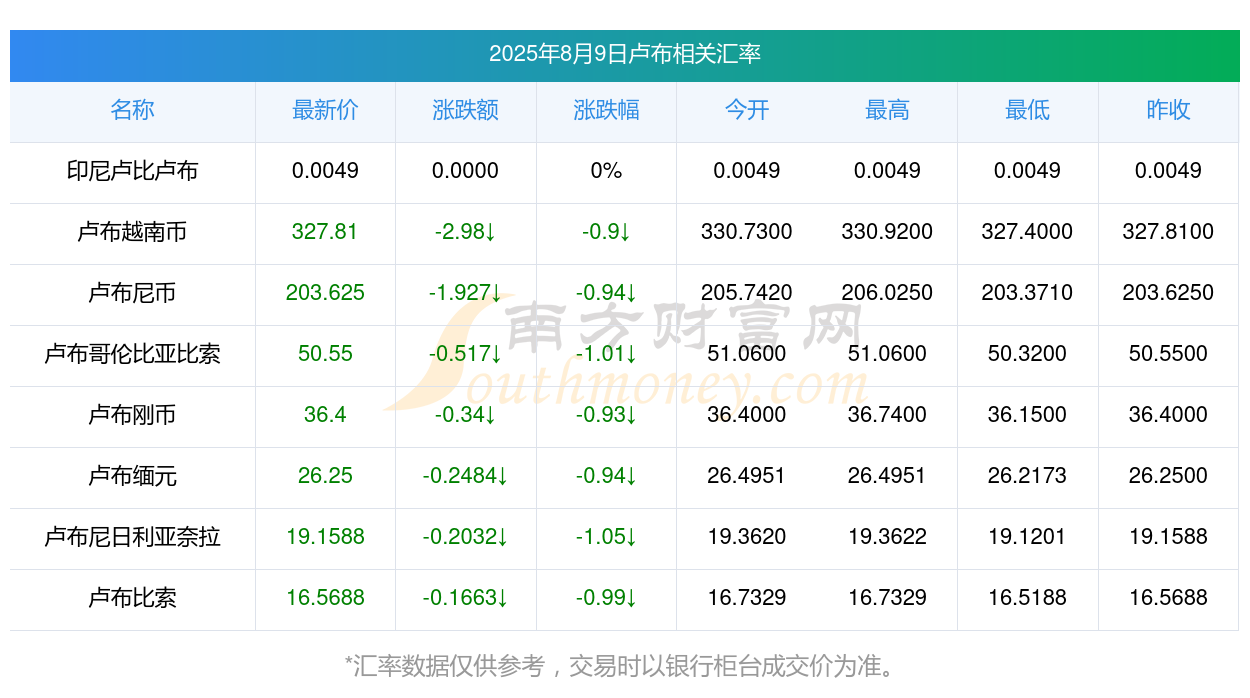
Task: Click change amount -2.98↓
Action: (466, 232)
